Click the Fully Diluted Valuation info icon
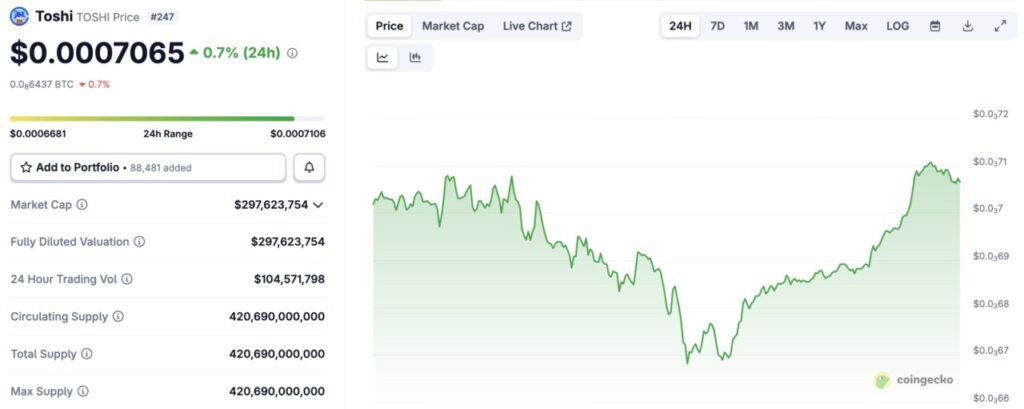Image resolution: width=1024 pixels, height=409 pixels. [x=139, y=242]
